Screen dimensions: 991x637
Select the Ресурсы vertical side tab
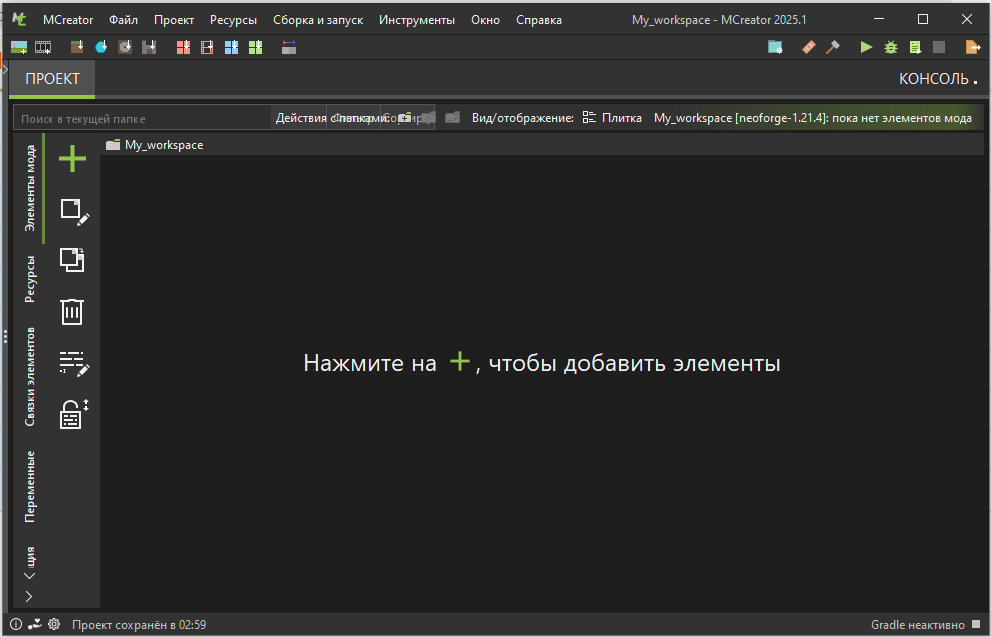(30, 279)
